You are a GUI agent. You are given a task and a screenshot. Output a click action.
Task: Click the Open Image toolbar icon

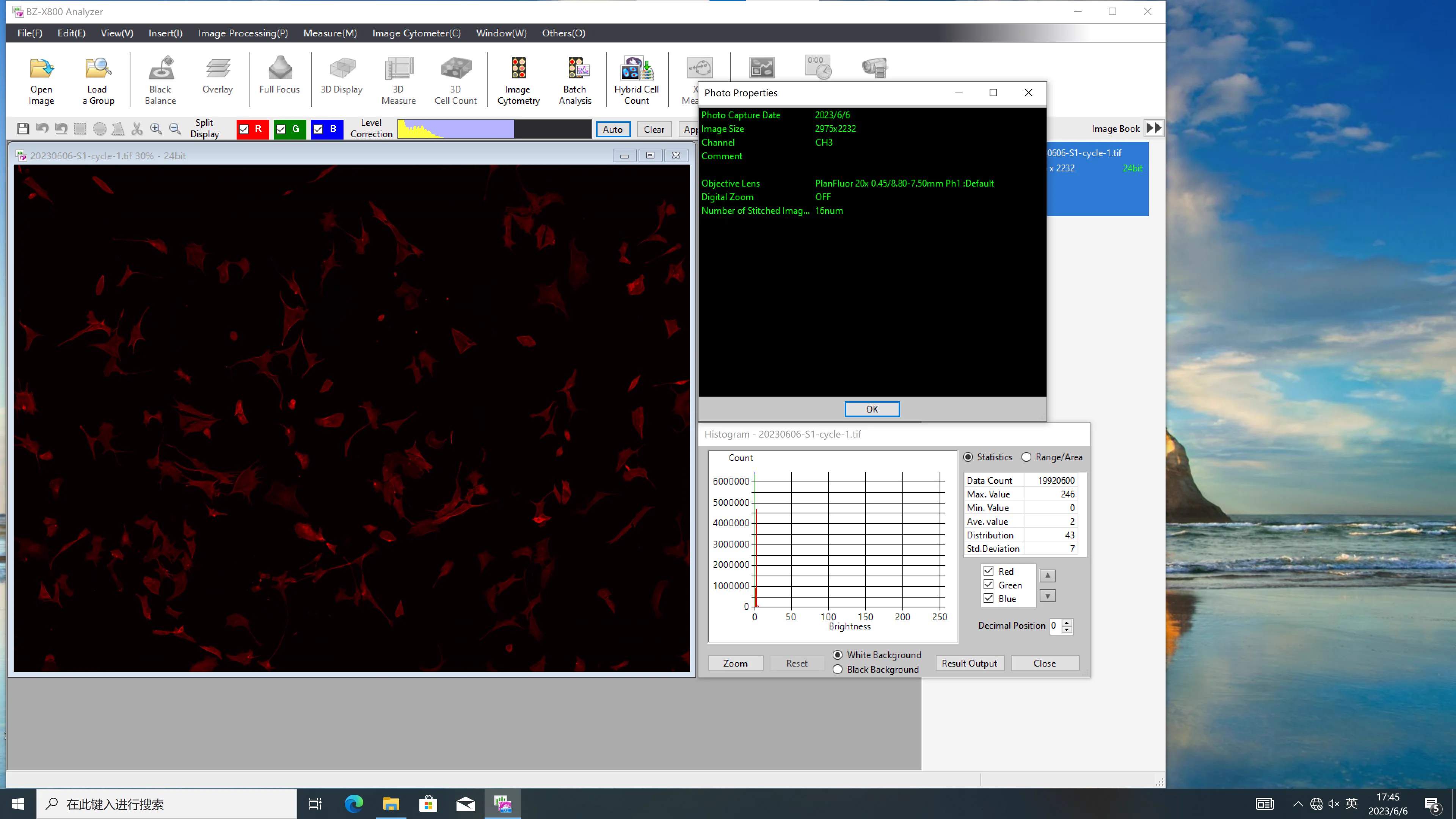41,80
